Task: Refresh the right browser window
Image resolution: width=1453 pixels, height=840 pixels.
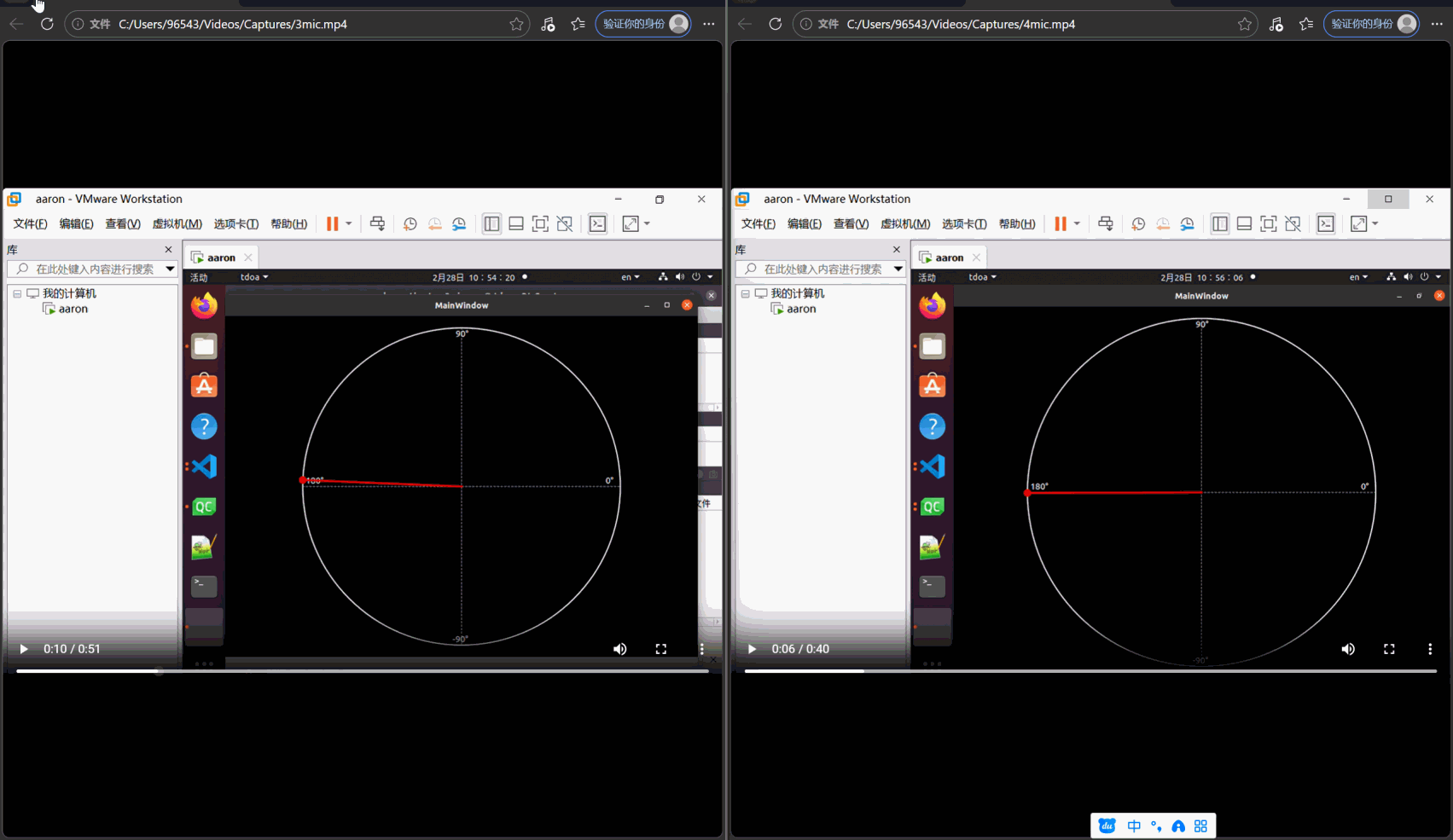Action: (x=775, y=24)
